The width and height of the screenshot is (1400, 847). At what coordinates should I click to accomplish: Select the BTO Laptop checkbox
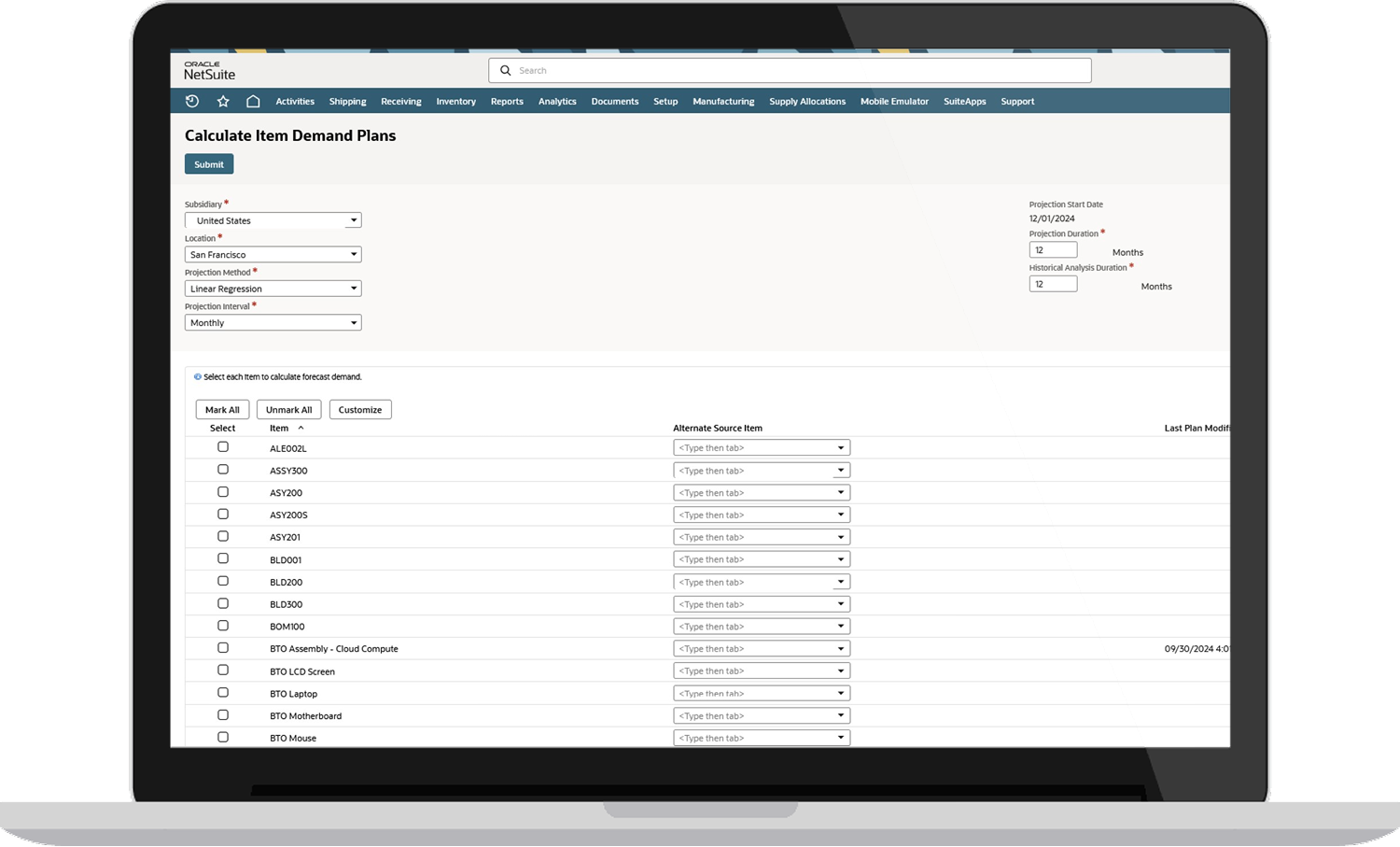tap(223, 693)
